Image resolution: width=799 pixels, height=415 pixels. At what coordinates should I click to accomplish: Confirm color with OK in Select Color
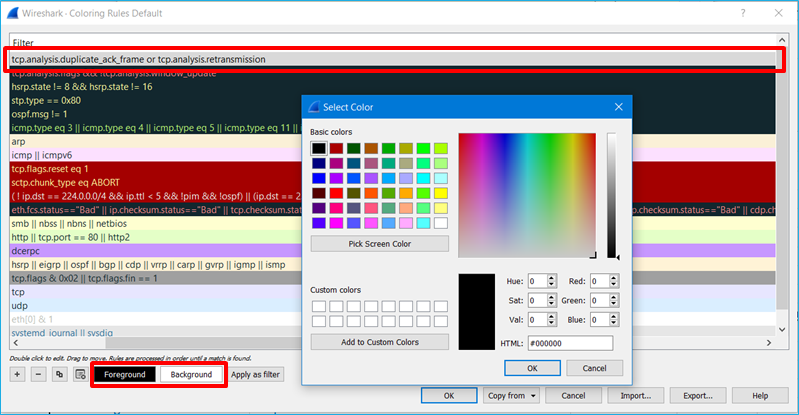coord(532,368)
